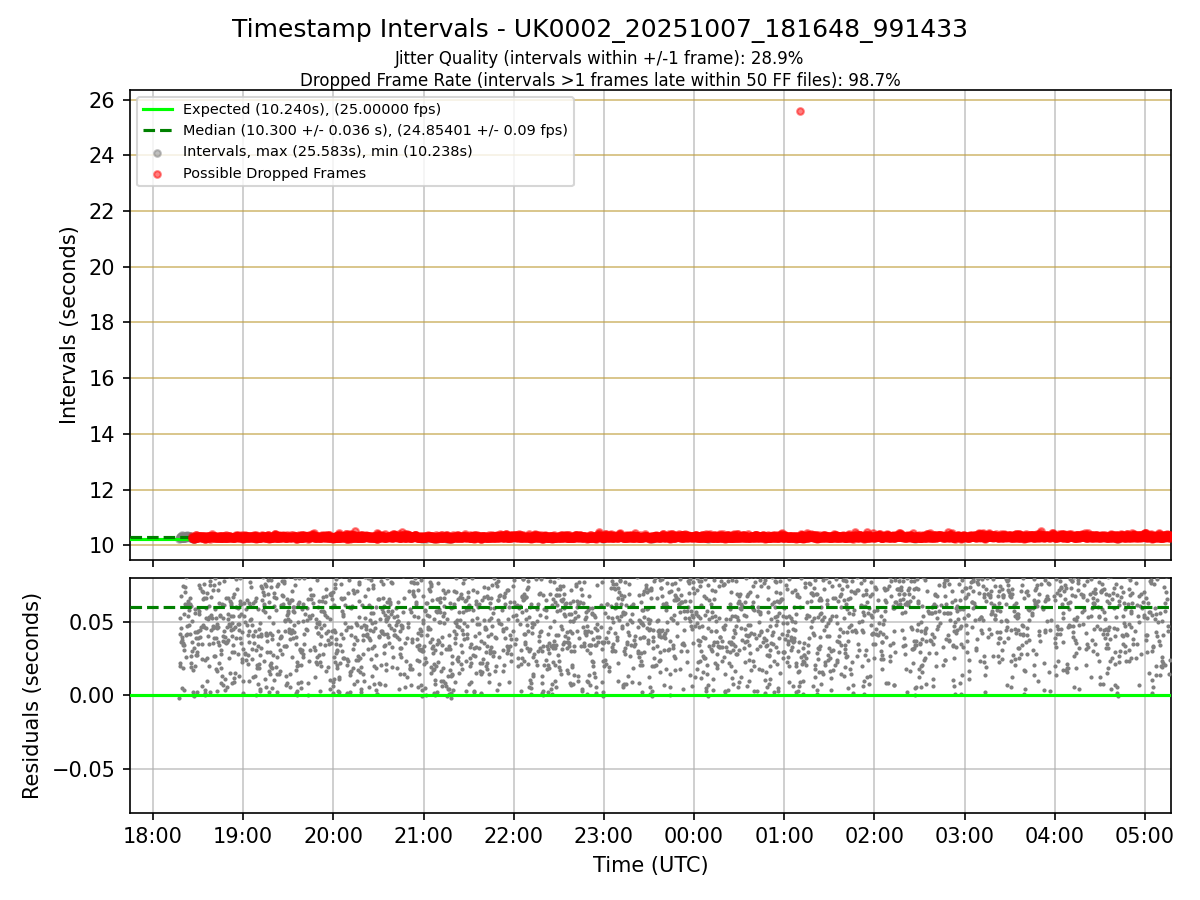Screen dimensions: 1200x900
Task: Click the 18 y-axis tick label
Action: click(101, 322)
